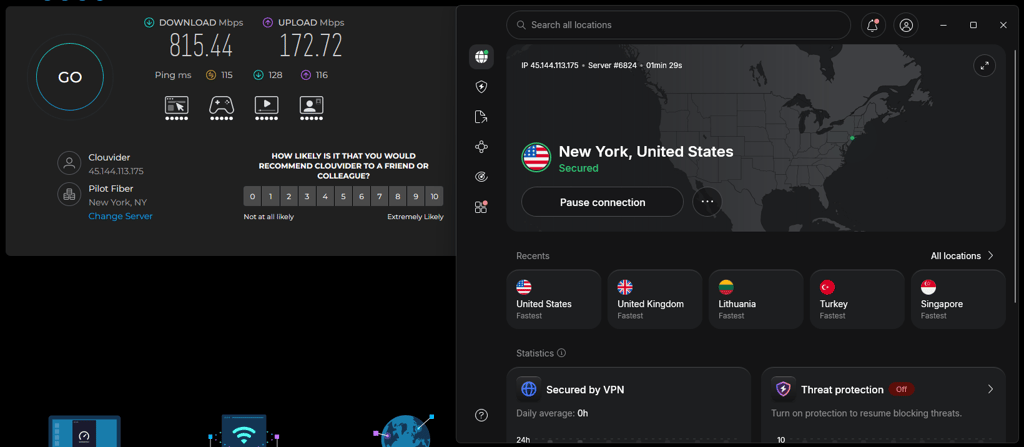Click the 172.72 upload speed value
The height and width of the screenshot is (447, 1024).
pos(311,46)
